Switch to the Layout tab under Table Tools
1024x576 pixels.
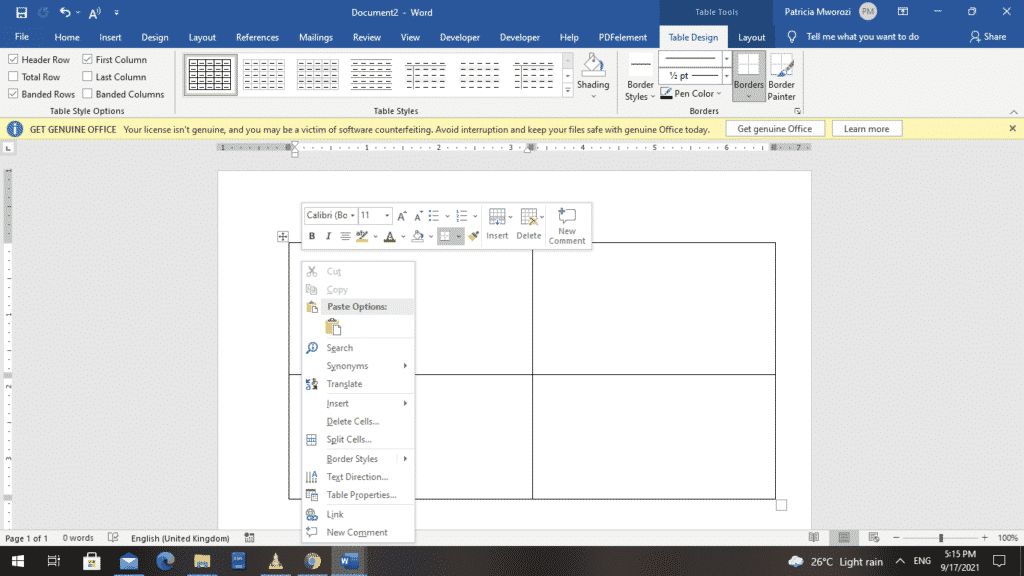[x=752, y=36]
